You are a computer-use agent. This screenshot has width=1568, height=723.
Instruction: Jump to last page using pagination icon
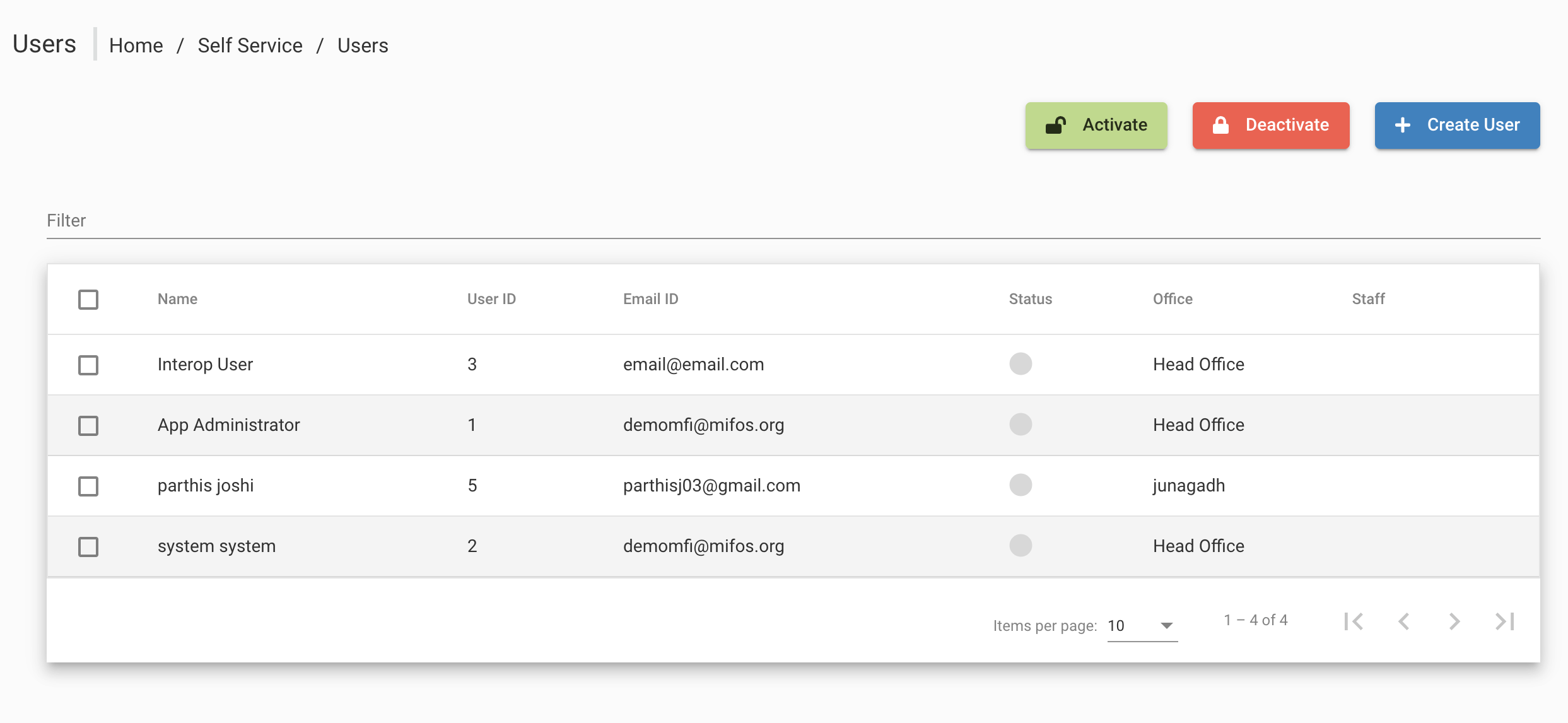coord(1505,621)
